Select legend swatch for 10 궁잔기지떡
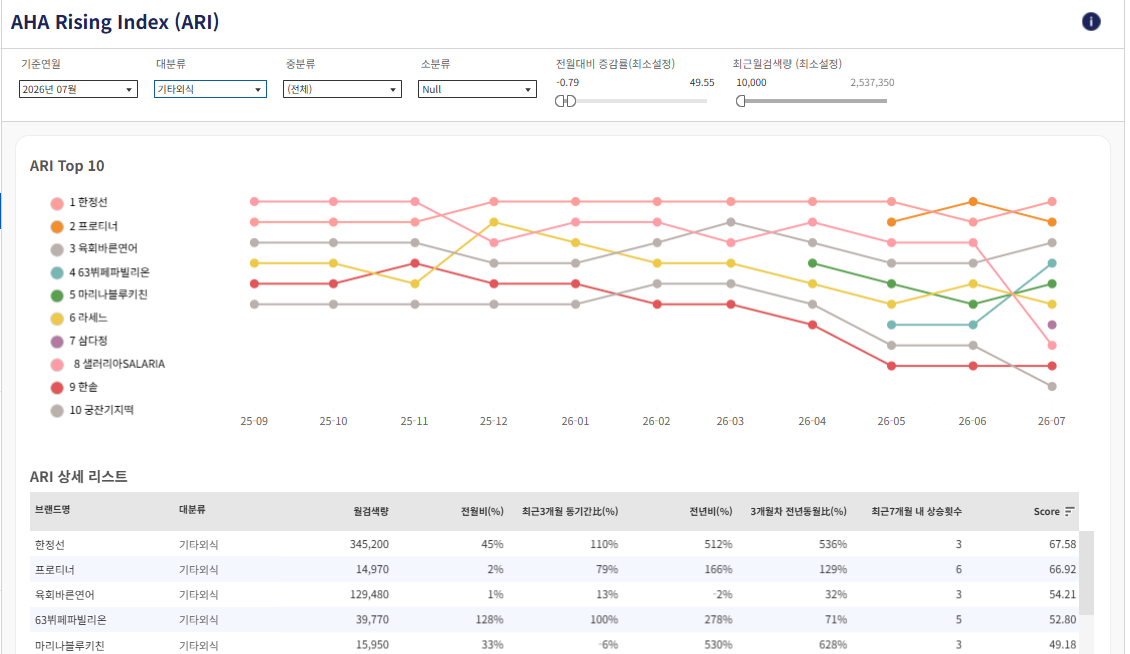 57,411
